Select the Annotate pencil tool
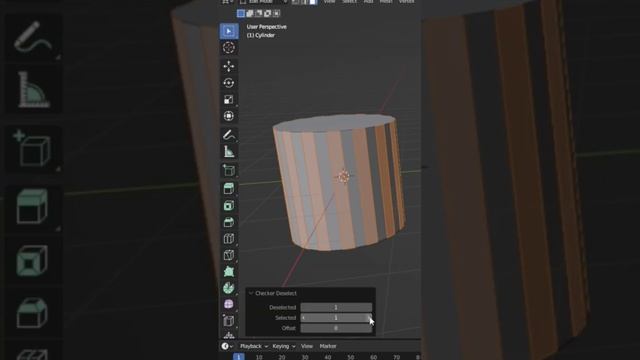The image size is (640, 360). tap(229, 135)
